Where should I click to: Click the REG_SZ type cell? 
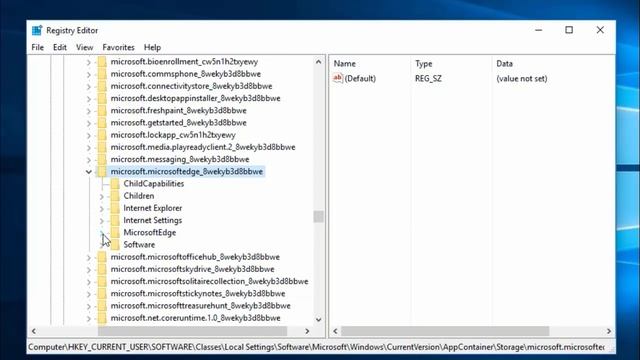click(x=428, y=78)
